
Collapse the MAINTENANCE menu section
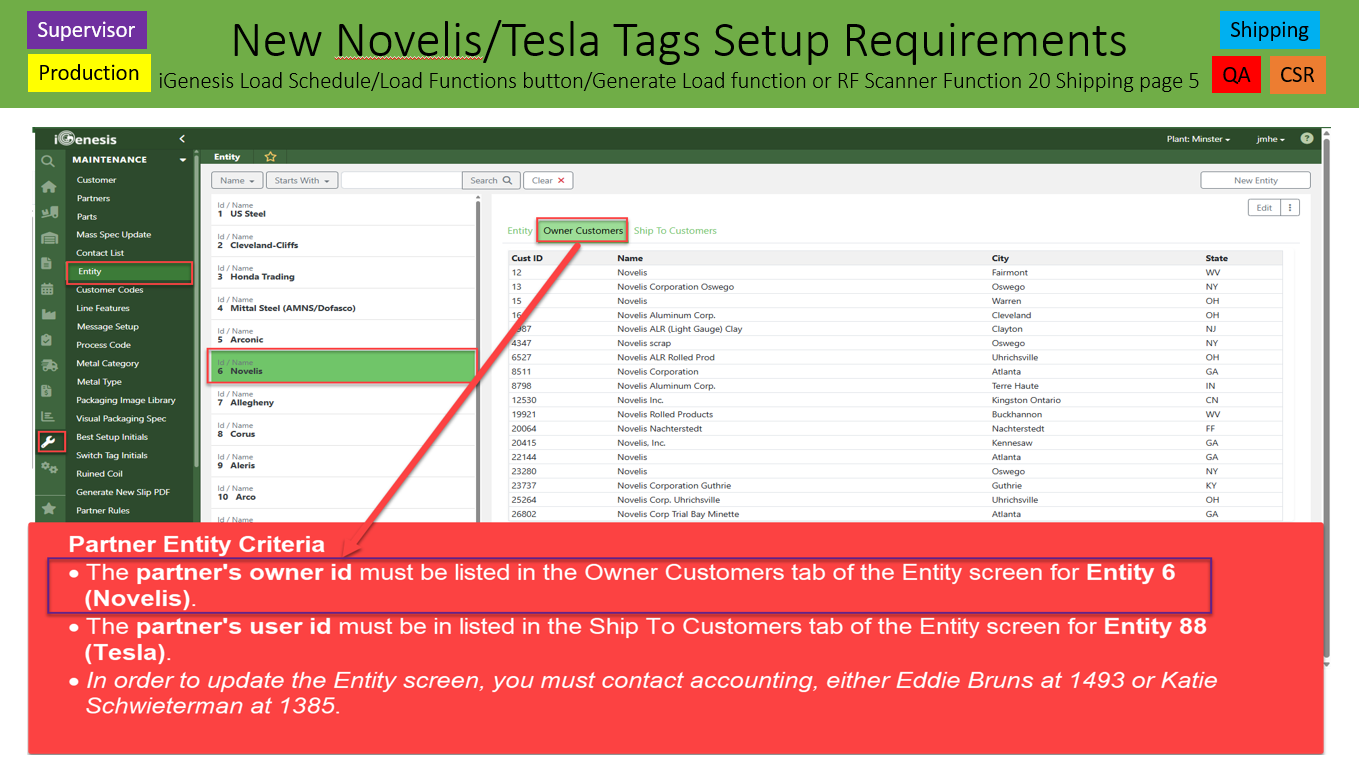coord(183,160)
